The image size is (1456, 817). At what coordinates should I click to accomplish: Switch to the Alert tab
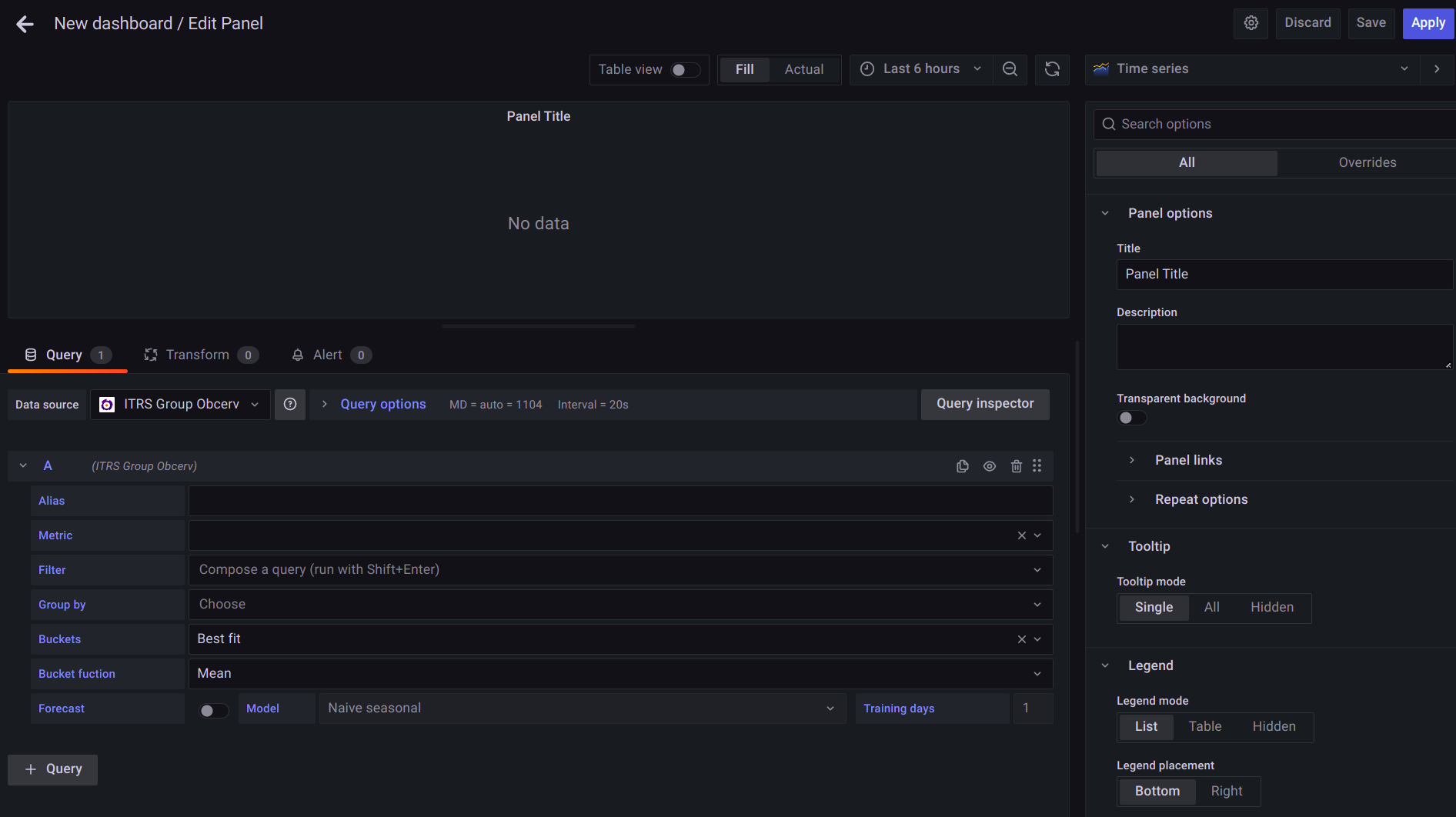[x=331, y=355]
